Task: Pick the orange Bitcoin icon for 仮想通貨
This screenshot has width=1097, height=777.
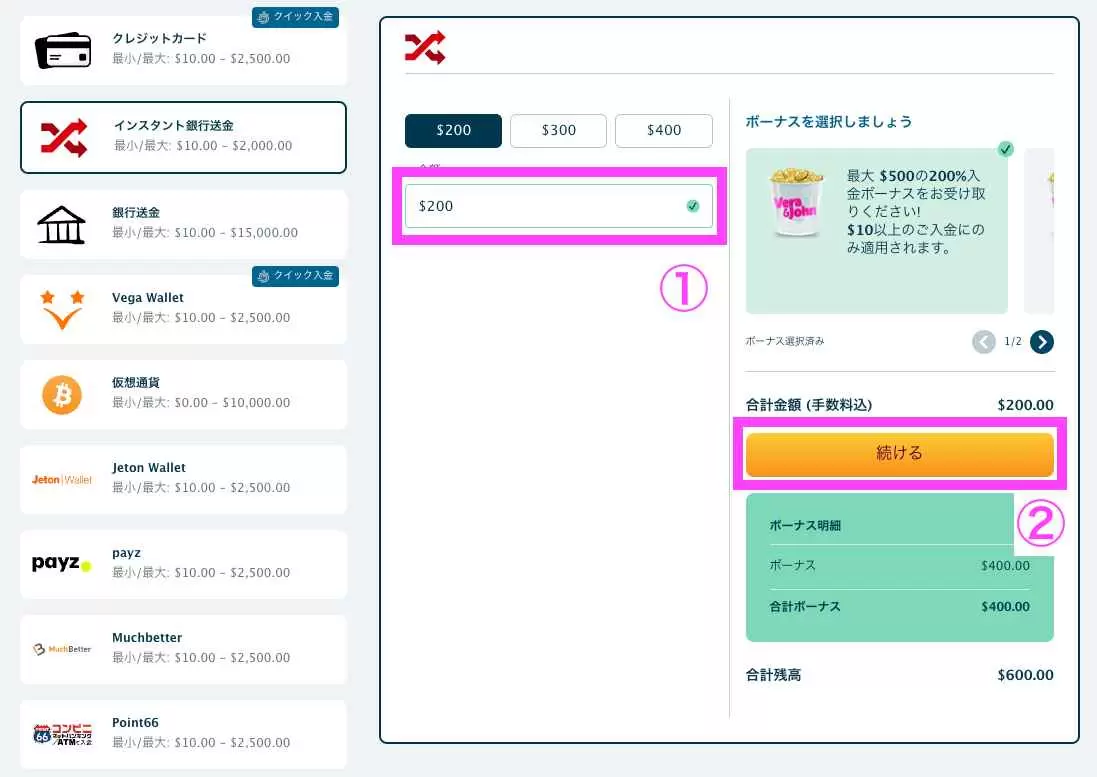Action: [62, 395]
